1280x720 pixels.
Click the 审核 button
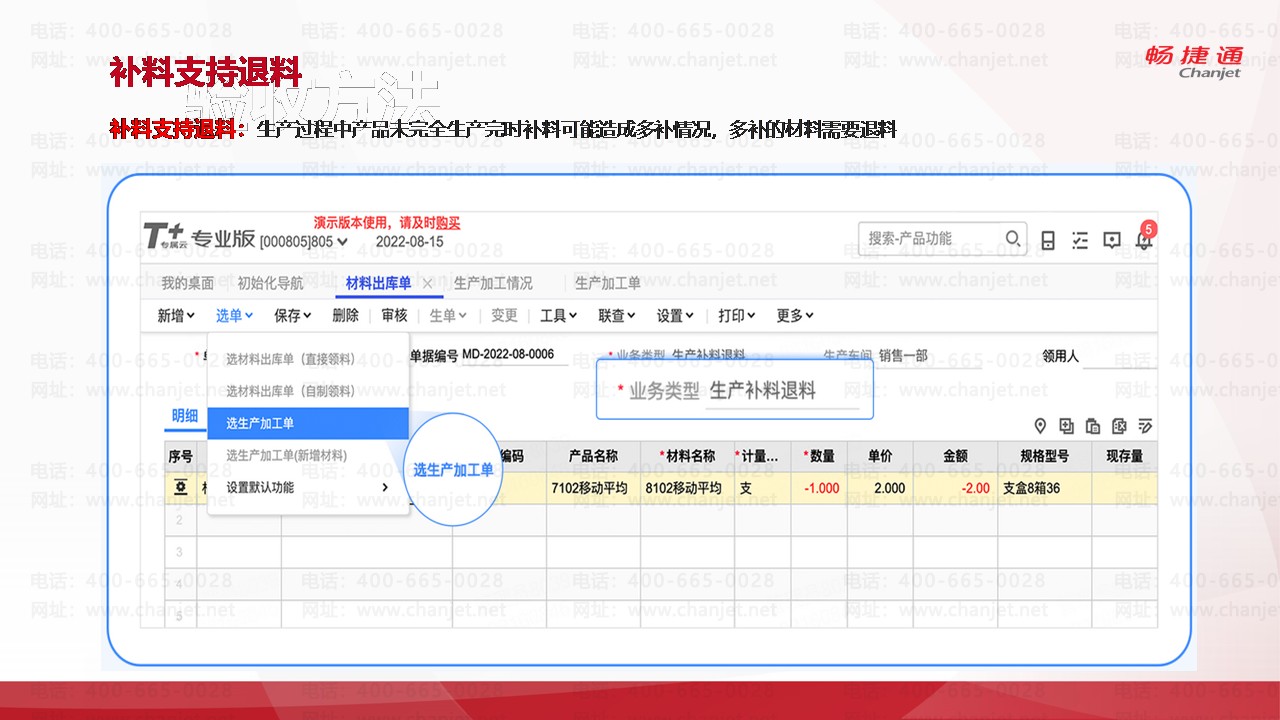[394, 316]
